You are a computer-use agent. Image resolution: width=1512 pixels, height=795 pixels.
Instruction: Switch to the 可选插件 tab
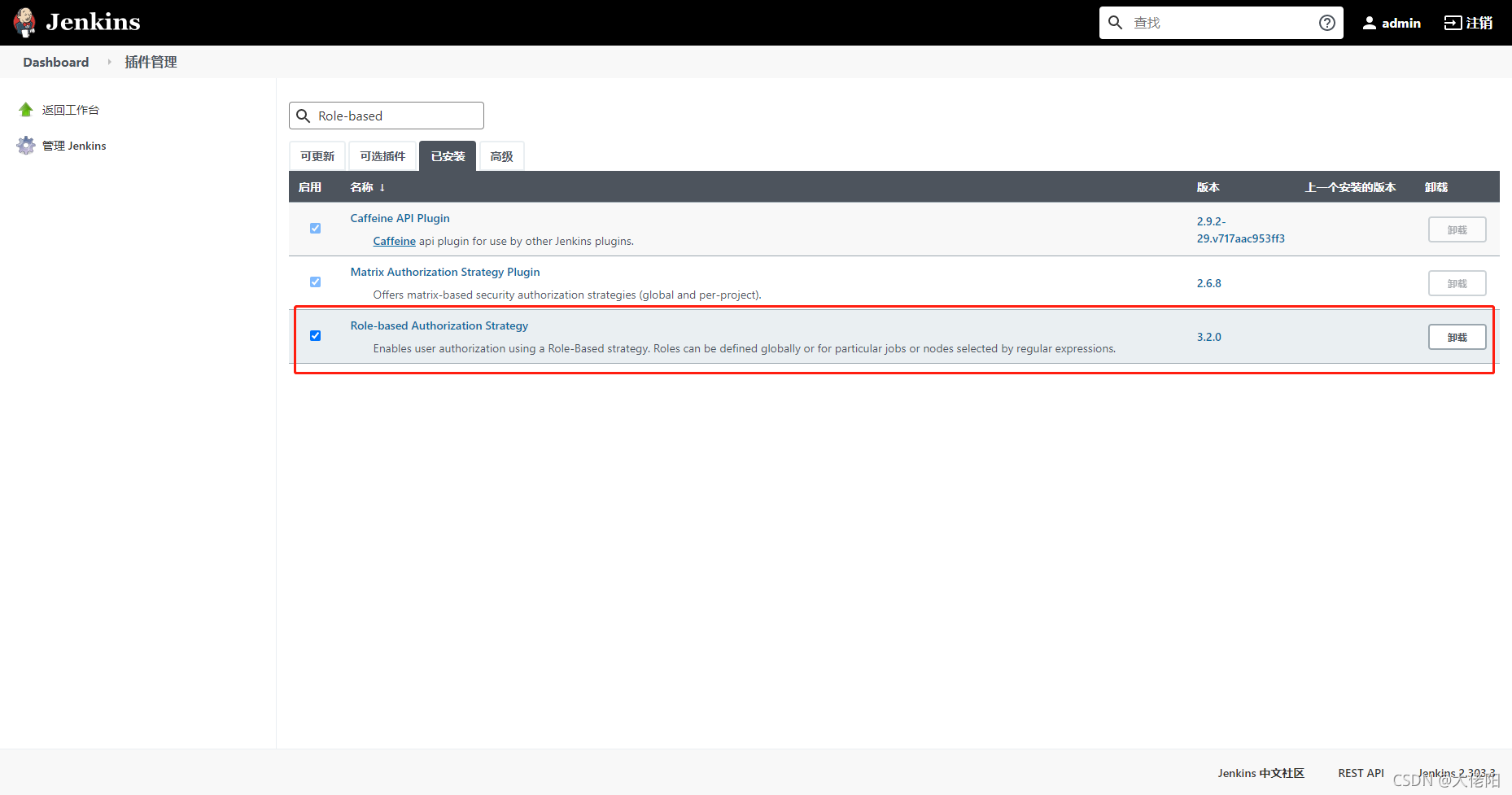point(382,156)
